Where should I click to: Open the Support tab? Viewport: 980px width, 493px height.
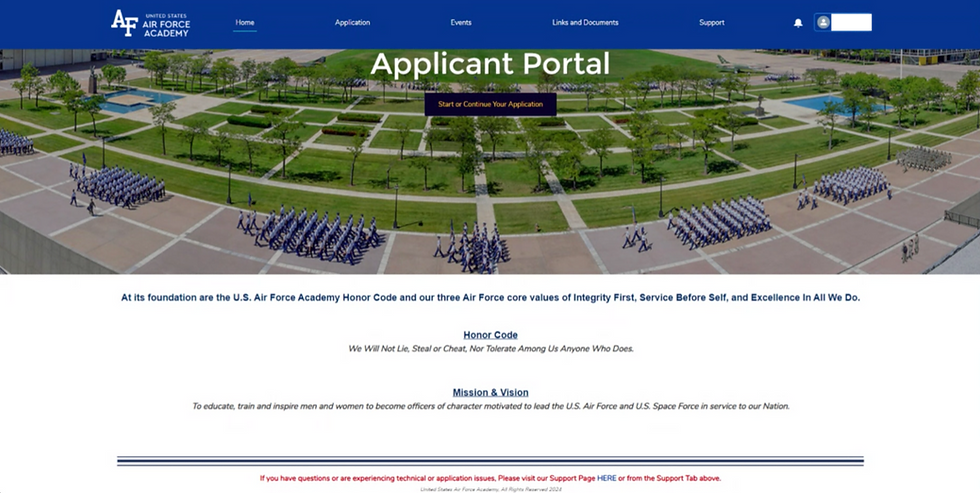tap(712, 22)
